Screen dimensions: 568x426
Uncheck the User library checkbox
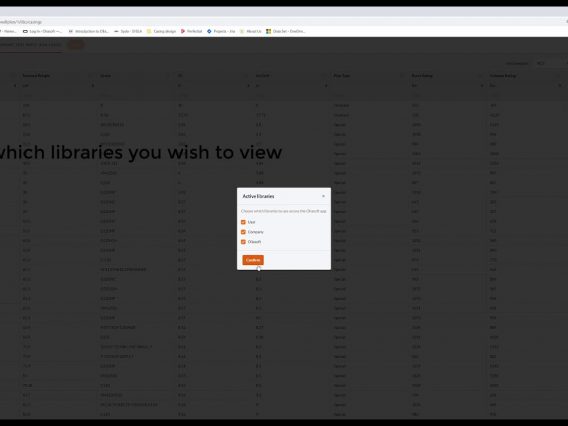tap(243, 222)
